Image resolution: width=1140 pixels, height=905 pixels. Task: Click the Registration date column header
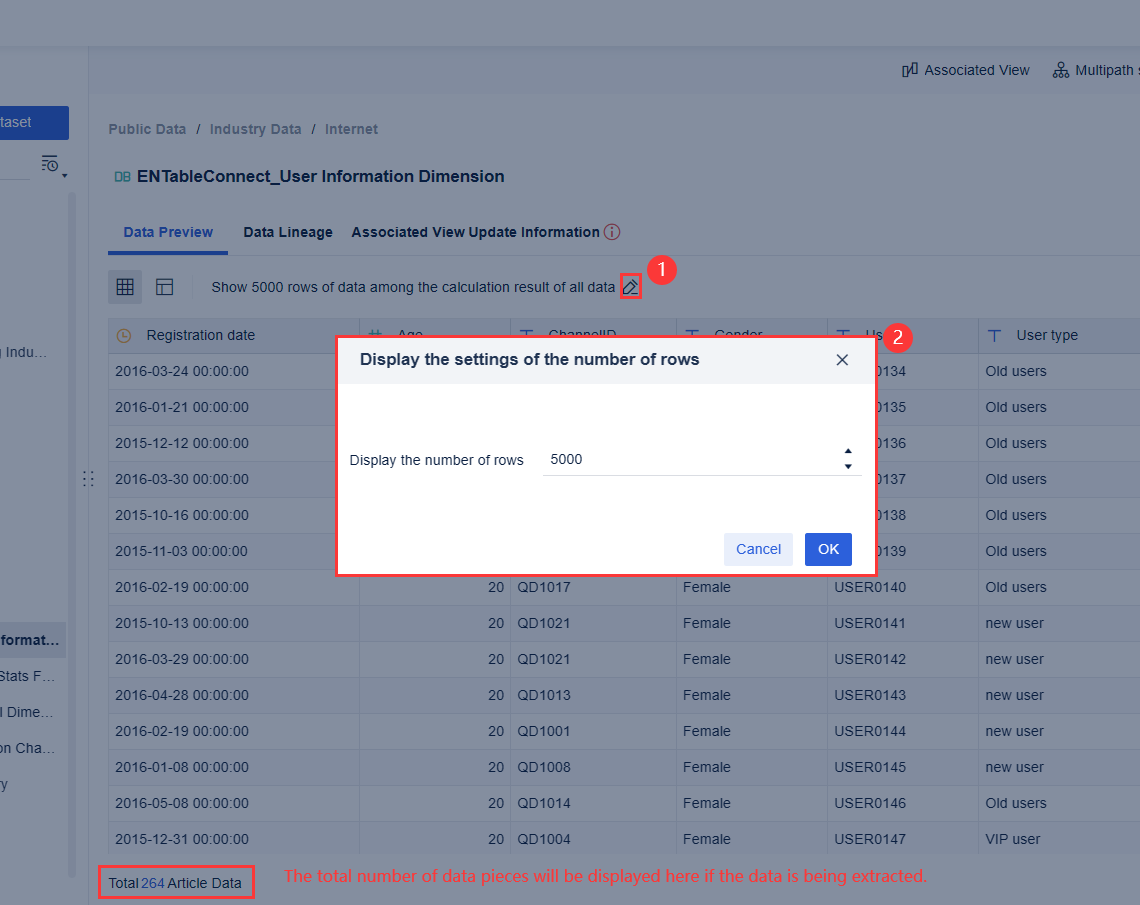click(x=233, y=336)
